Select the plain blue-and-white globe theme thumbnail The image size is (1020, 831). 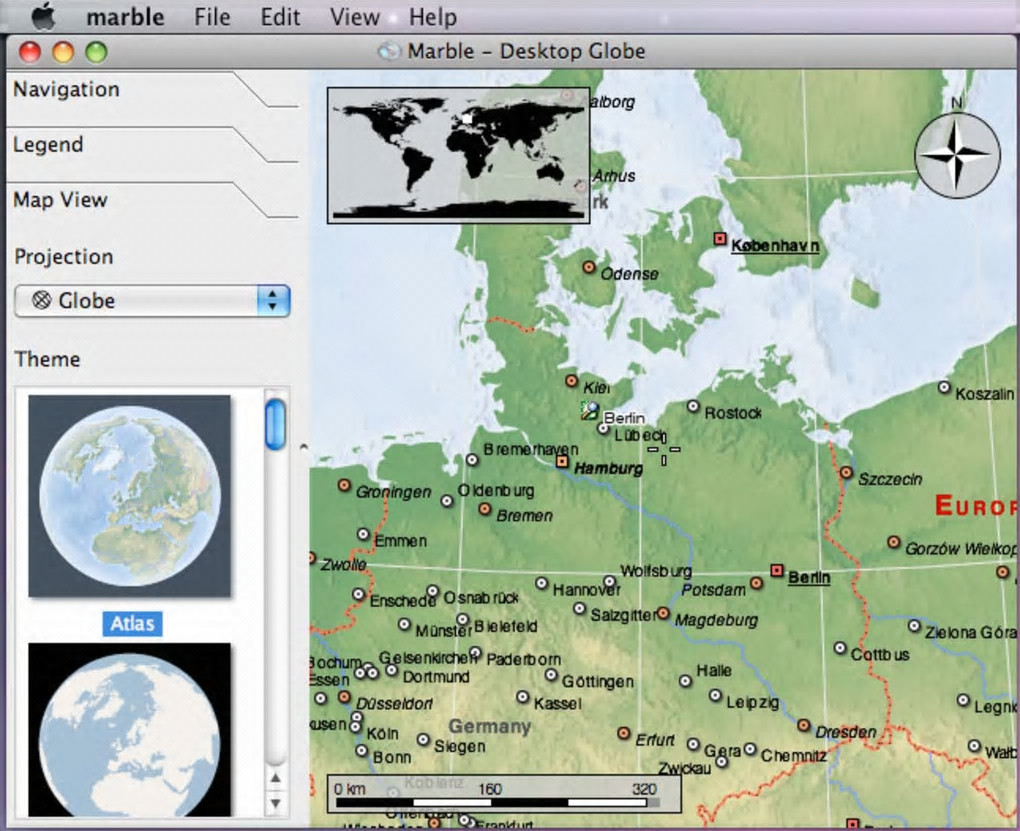pyautogui.click(x=129, y=729)
